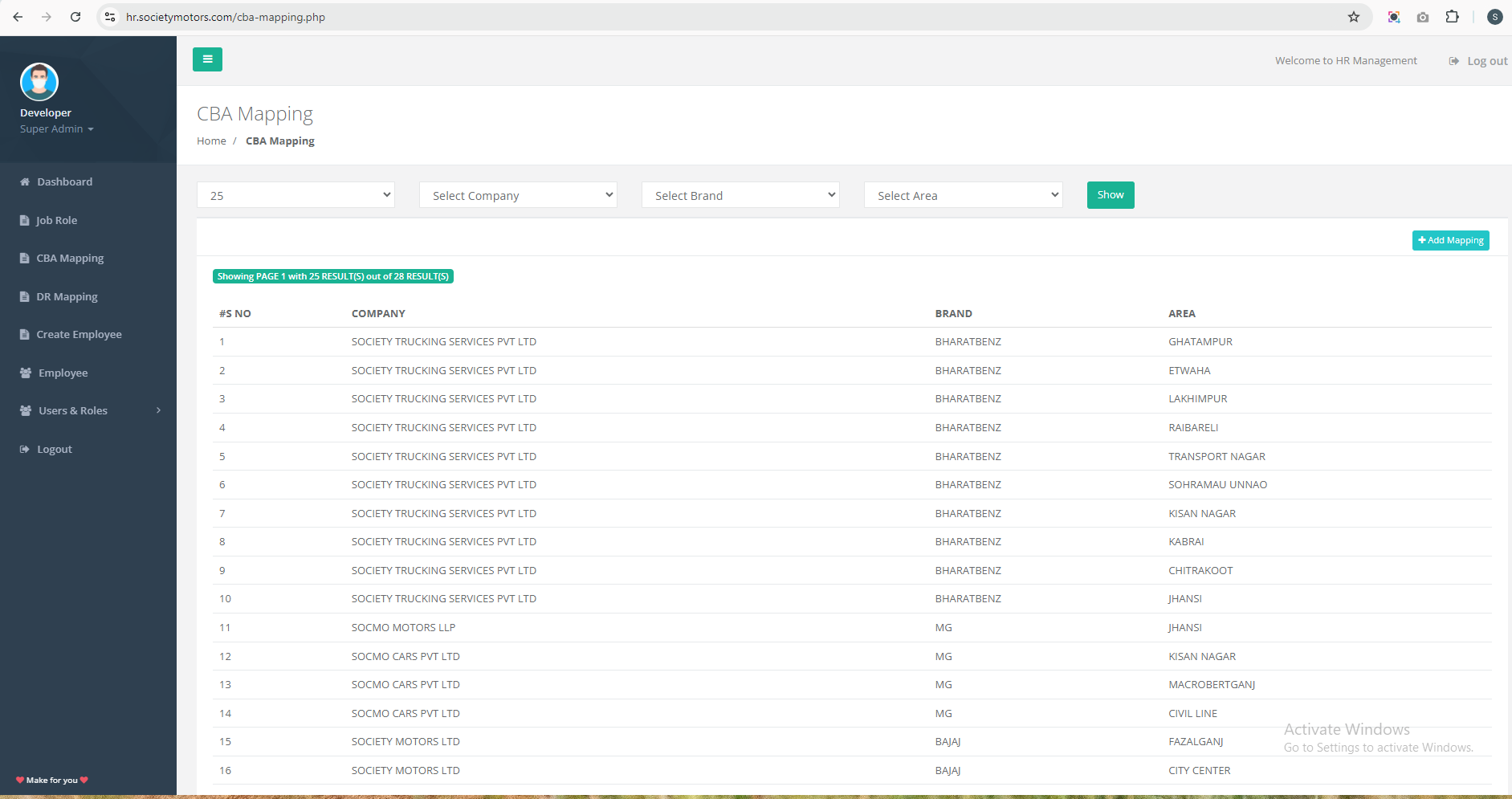Open the browser profile icon

1494,17
